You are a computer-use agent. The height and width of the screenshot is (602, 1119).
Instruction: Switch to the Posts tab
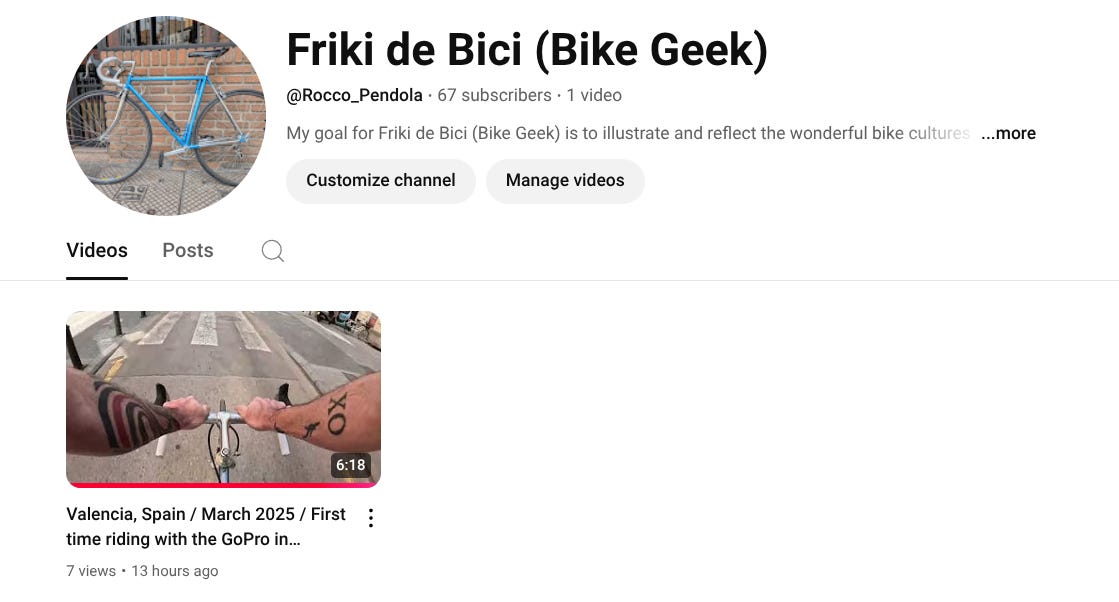[188, 250]
